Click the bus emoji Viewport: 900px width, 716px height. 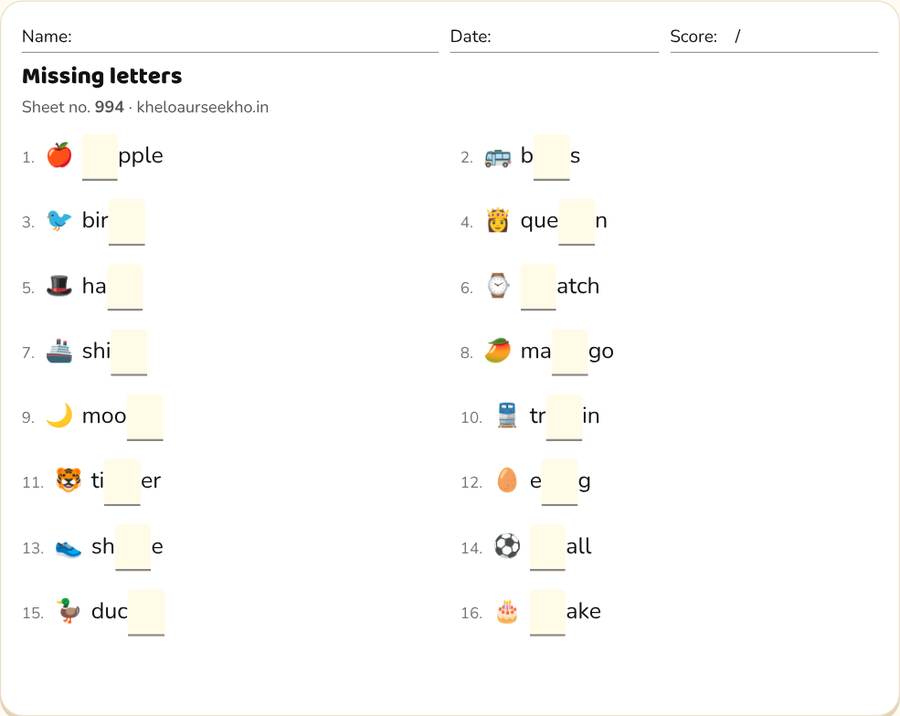498,157
